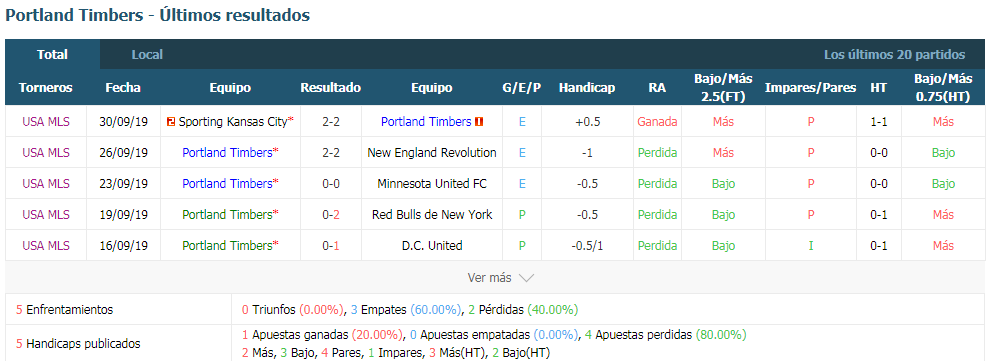
Task: Open the New England Revolution team link
Action: 432,152
